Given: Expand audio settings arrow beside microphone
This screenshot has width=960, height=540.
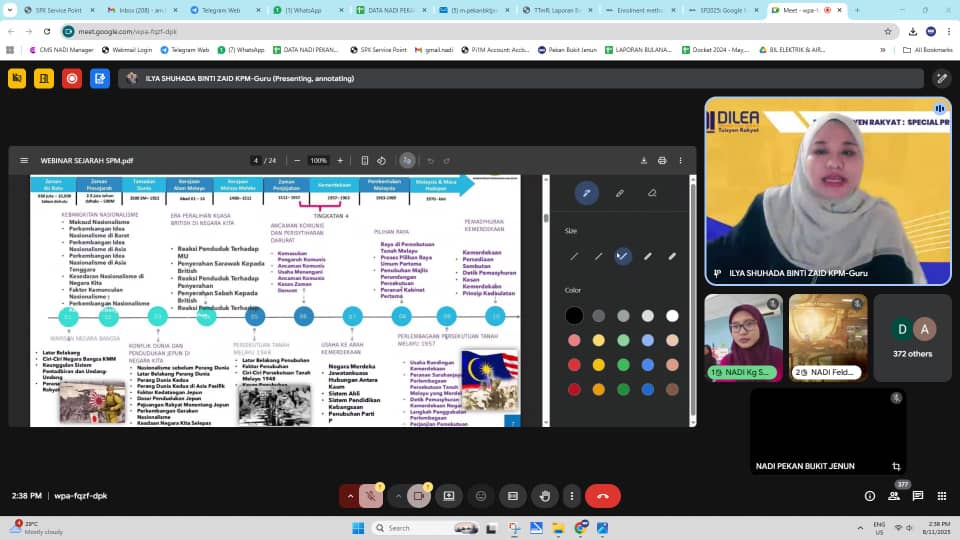Looking at the screenshot, I should point(349,495).
